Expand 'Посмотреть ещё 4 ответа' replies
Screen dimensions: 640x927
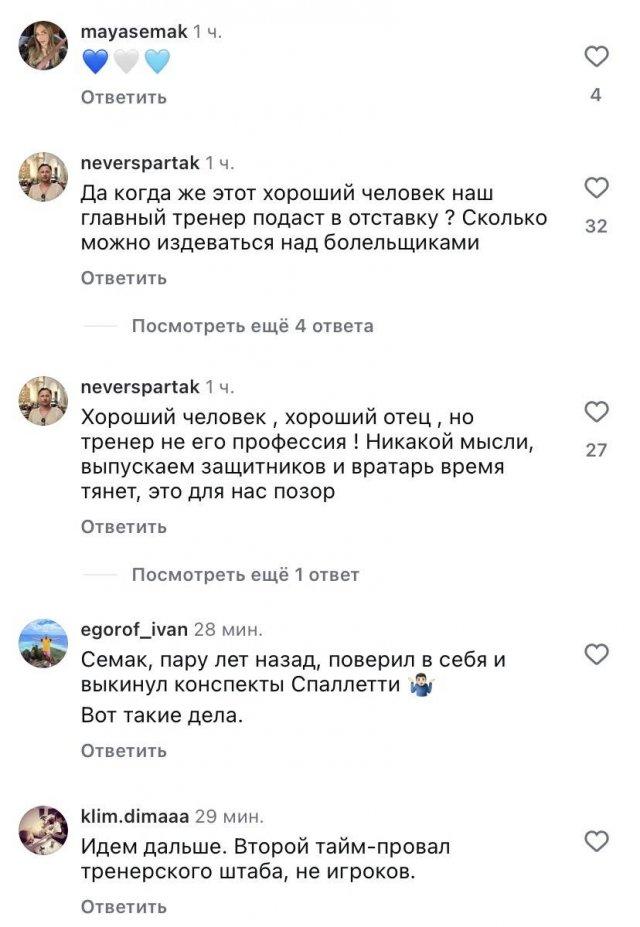click(252, 326)
